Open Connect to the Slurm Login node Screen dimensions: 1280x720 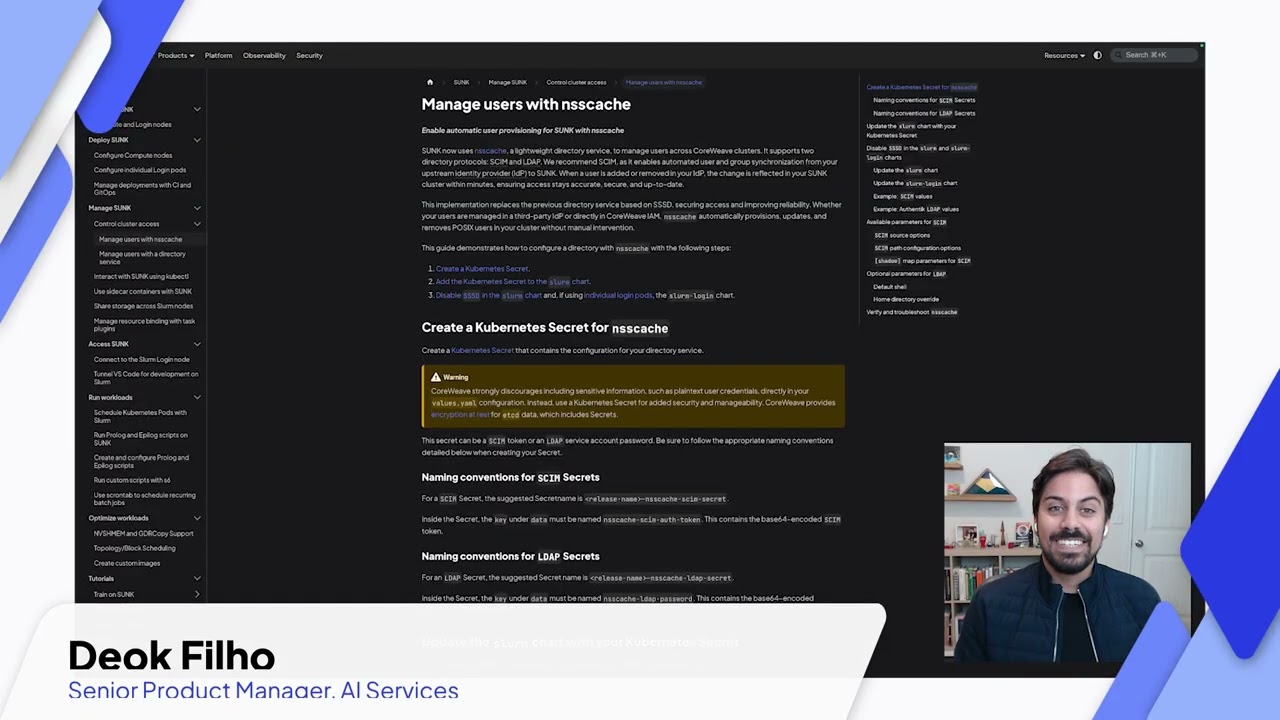[141, 359]
